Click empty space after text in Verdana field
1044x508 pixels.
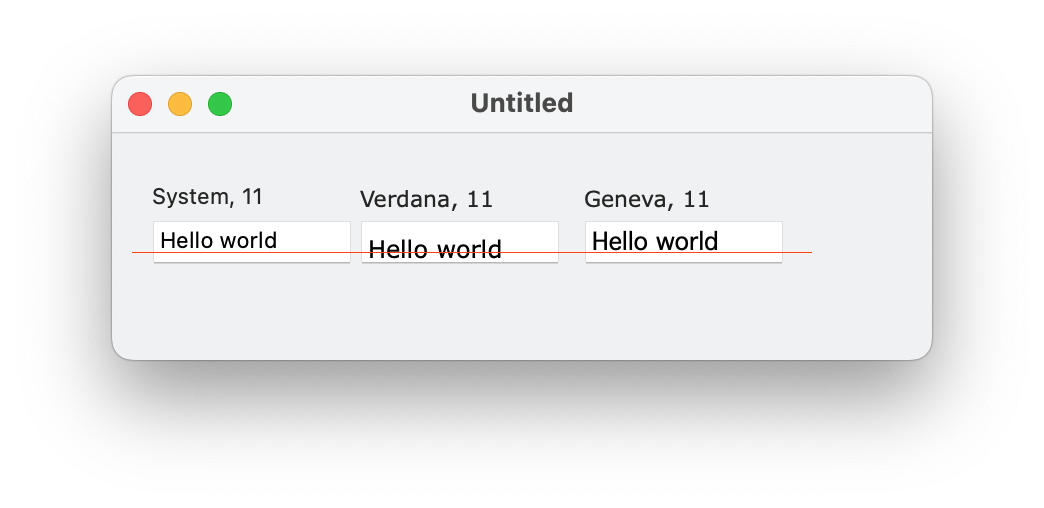click(x=529, y=242)
